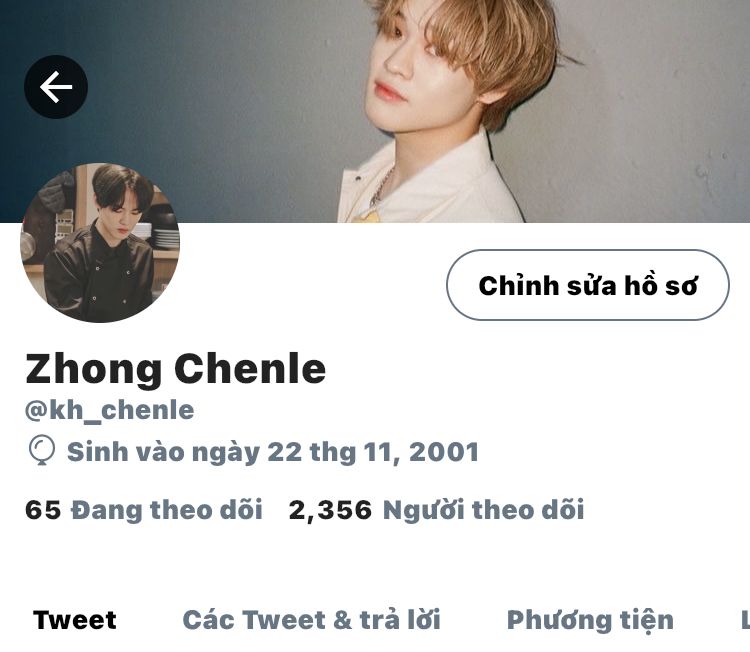Viewport: 750px width, 652px height.
Task: Click the birthday balloon icon
Action: tap(42, 450)
